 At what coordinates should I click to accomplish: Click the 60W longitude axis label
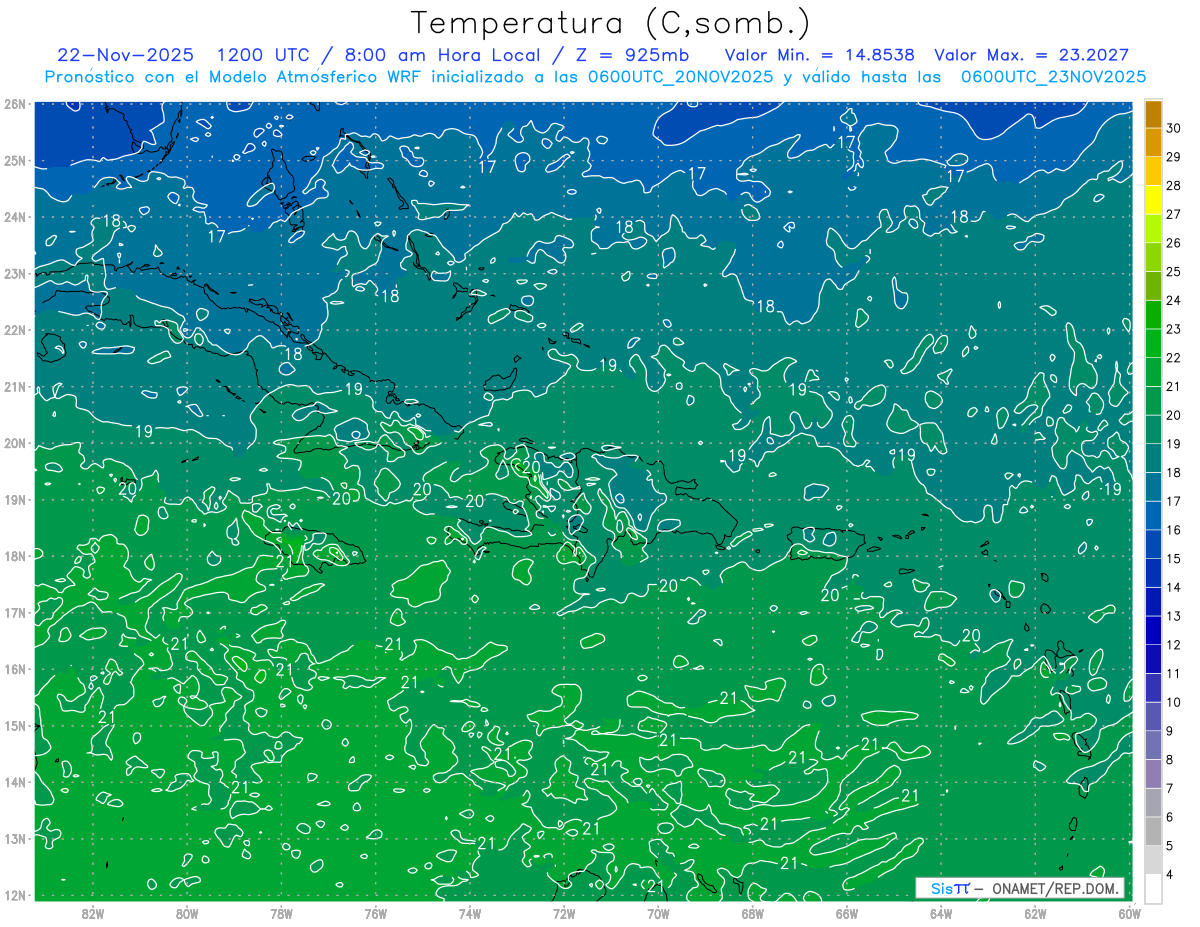tap(1129, 913)
